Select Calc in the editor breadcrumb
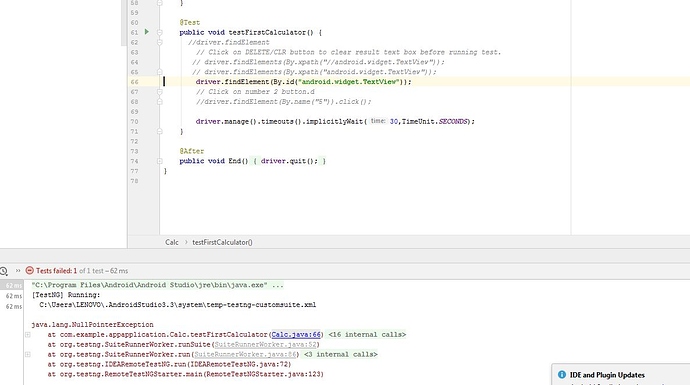690x385 pixels. coord(172,242)
